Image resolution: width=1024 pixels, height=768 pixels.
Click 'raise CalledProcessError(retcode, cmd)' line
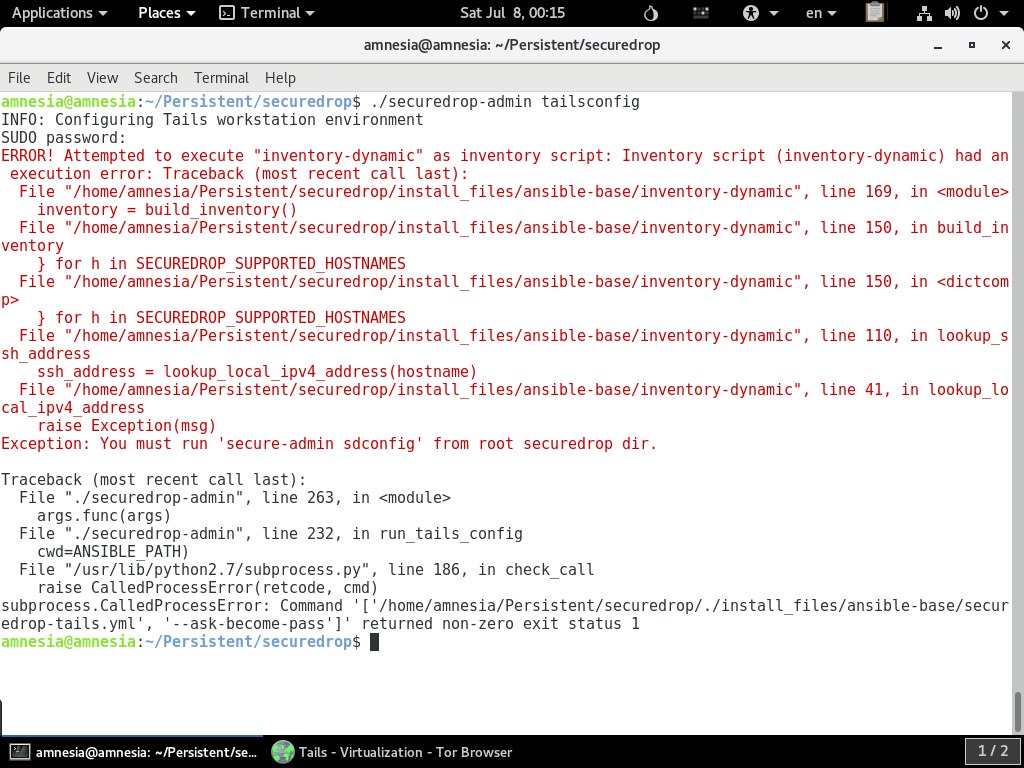tap(208, 588)
